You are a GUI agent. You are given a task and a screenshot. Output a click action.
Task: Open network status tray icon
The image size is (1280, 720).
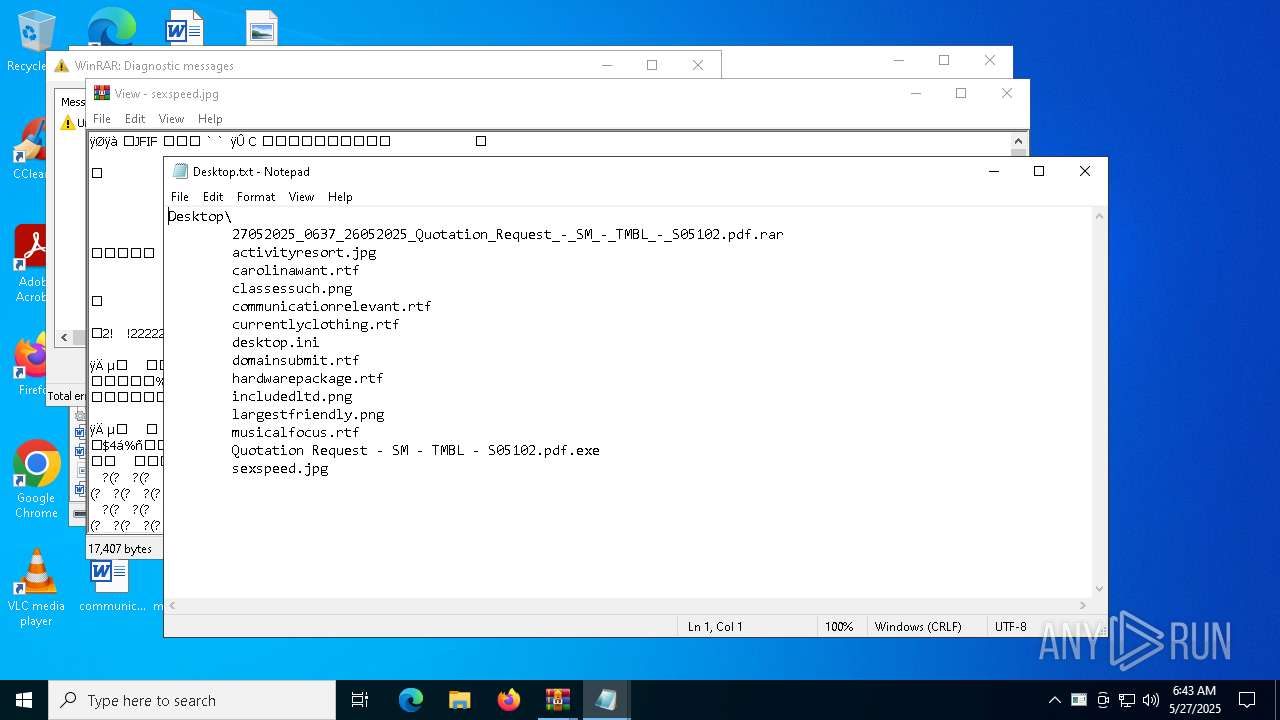[1127, 700]
